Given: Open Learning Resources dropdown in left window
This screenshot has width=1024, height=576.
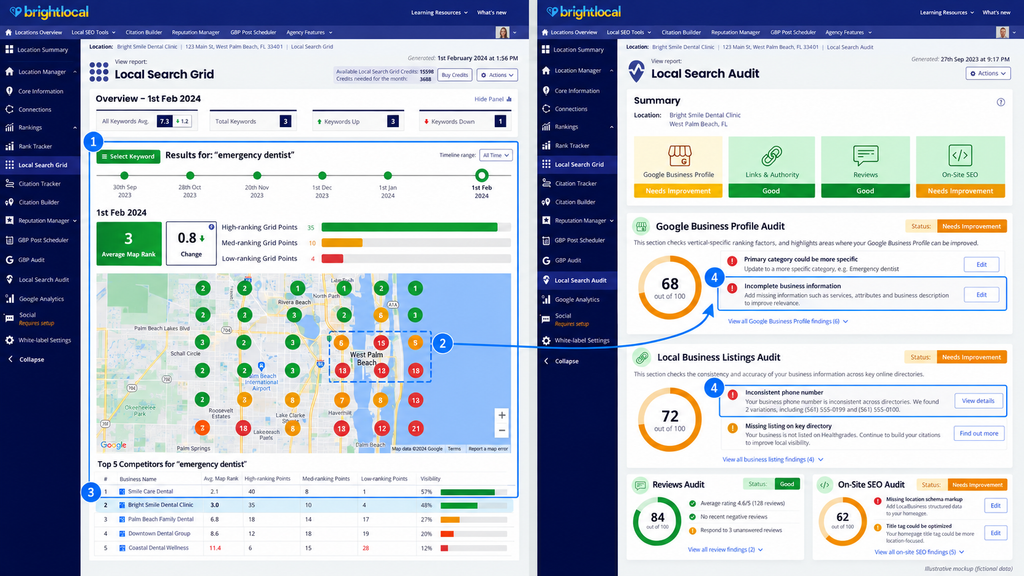Looking at the screenshot, I should [x=439, y=12].
